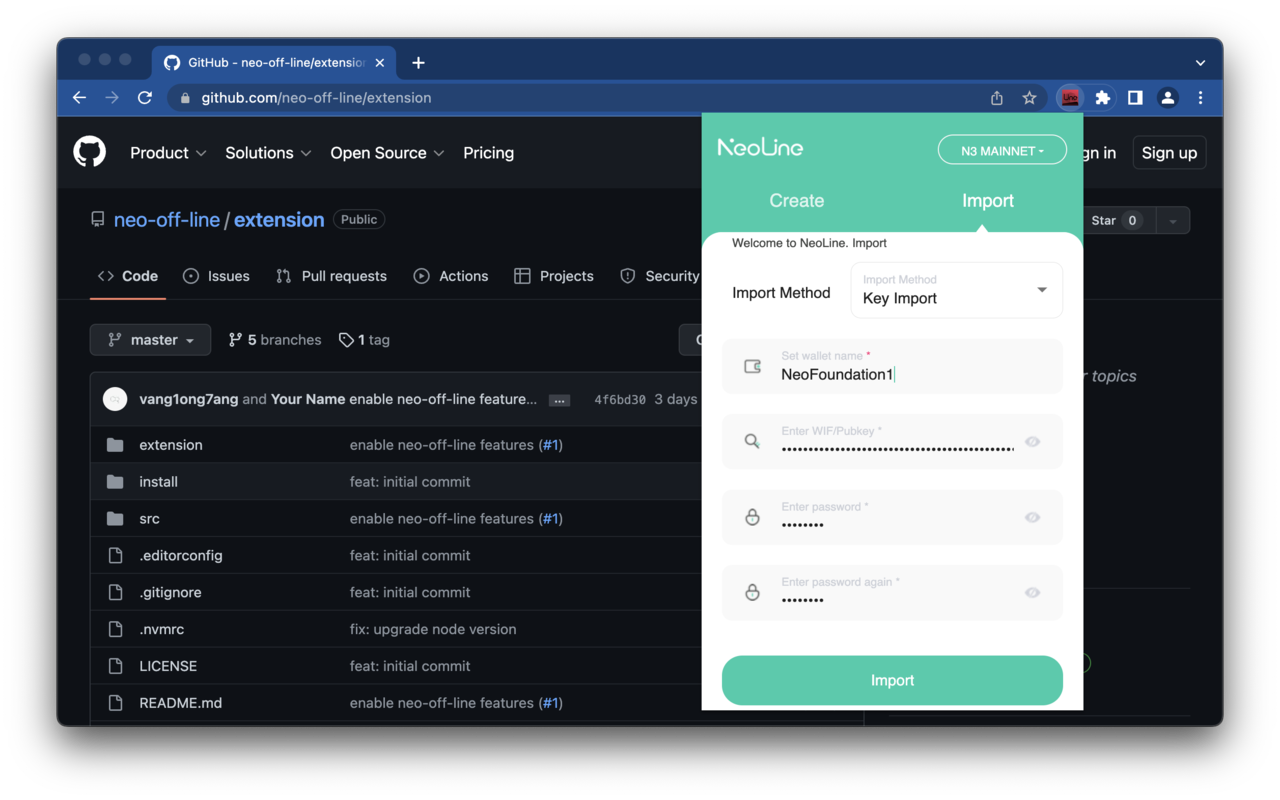Click the file icon next to LICENSE

[x=115, y=666]
